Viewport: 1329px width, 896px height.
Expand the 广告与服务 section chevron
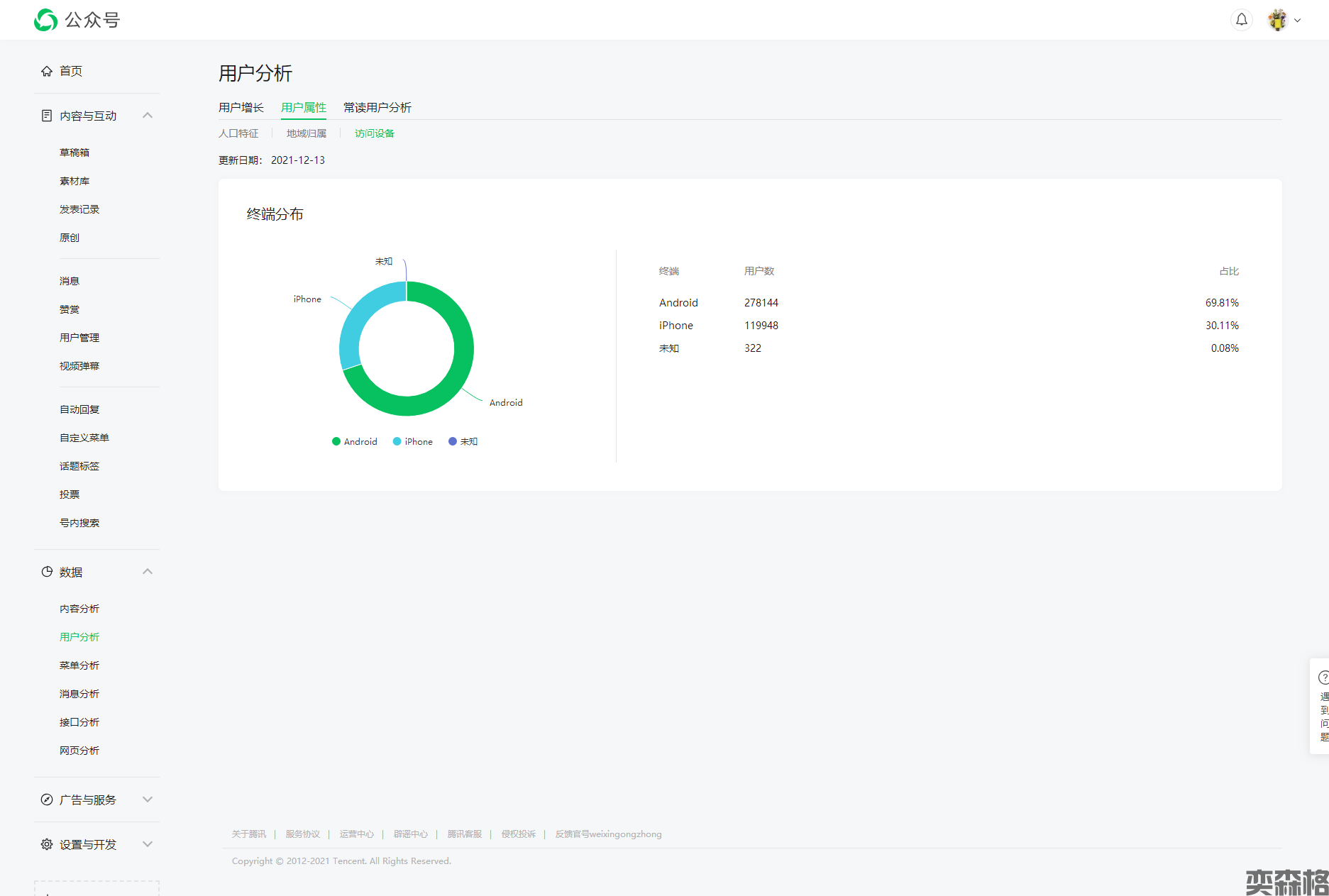148,800
